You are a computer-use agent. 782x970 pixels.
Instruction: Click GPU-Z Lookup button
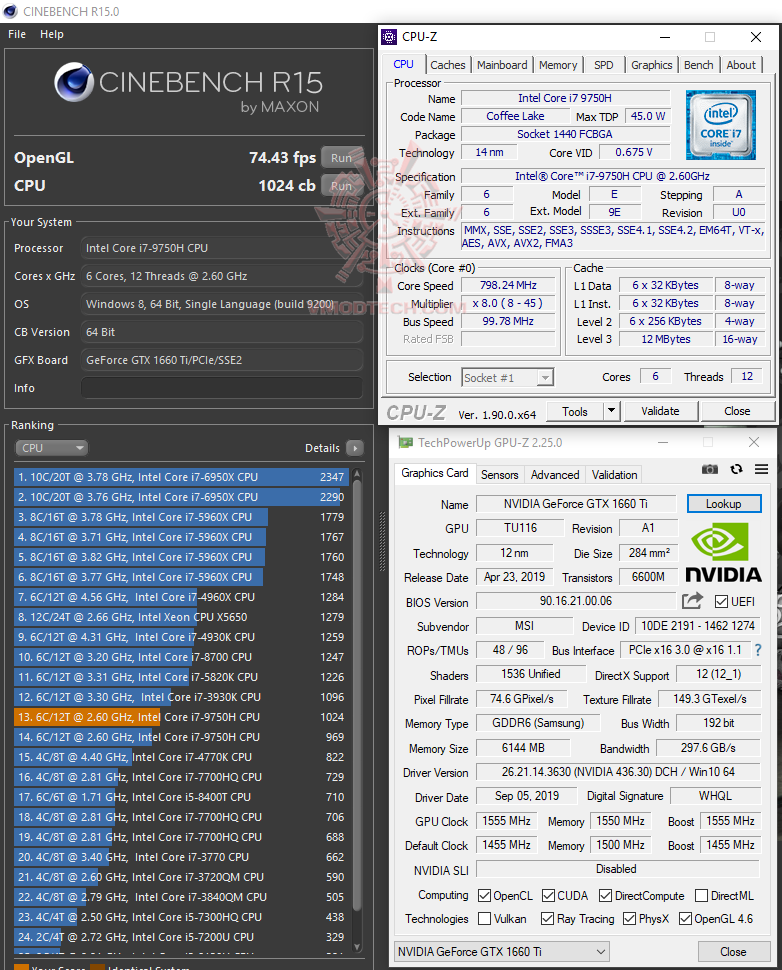click(x=723, y=504)
